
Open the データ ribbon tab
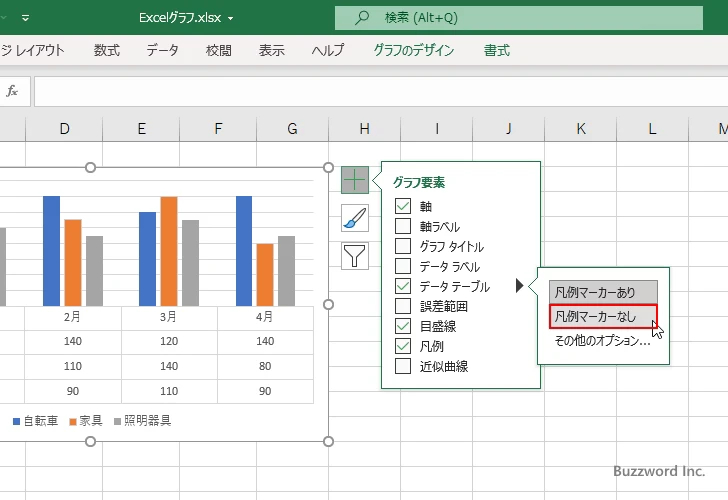coord(162,50)
